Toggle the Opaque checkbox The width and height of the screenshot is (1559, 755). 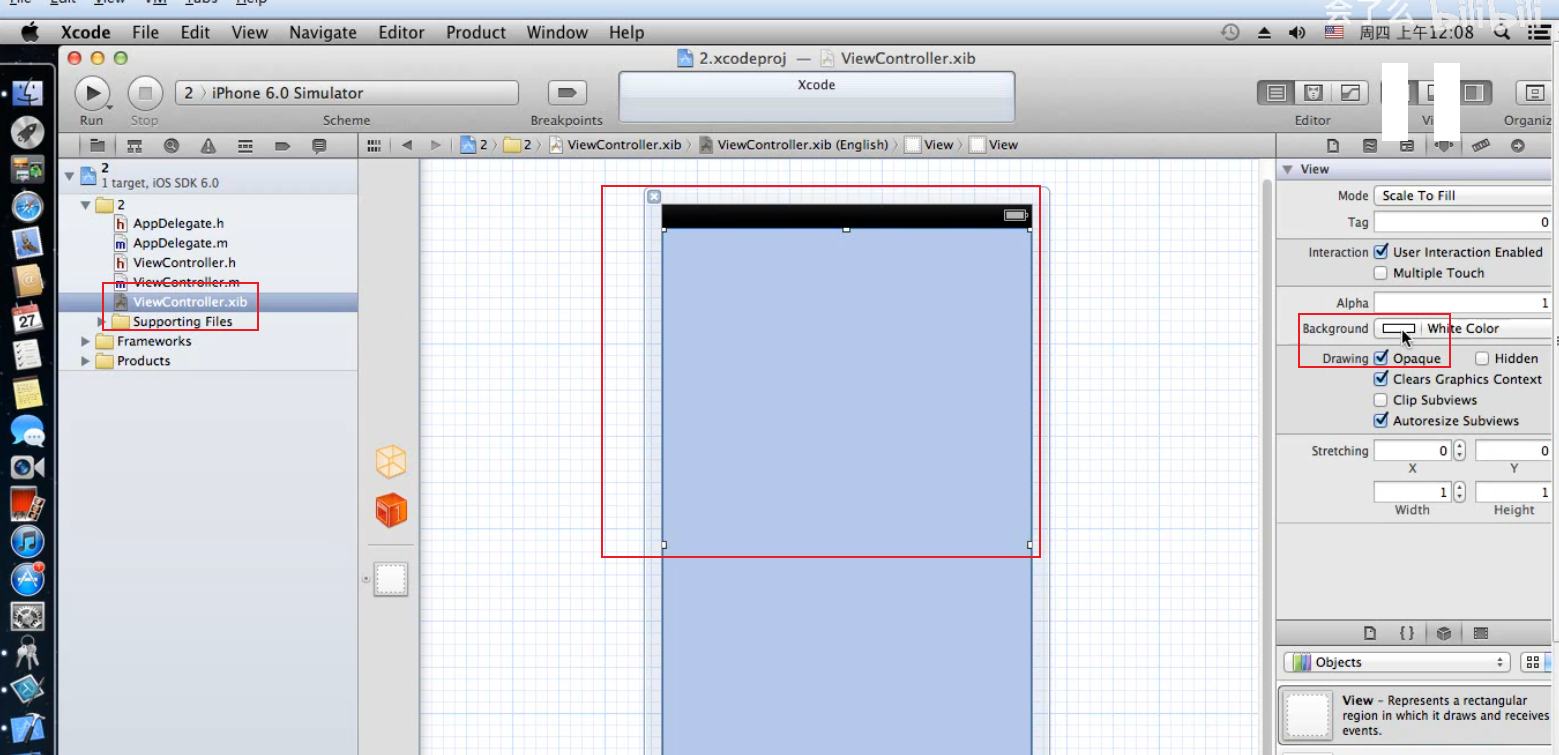coord(1381,358)
